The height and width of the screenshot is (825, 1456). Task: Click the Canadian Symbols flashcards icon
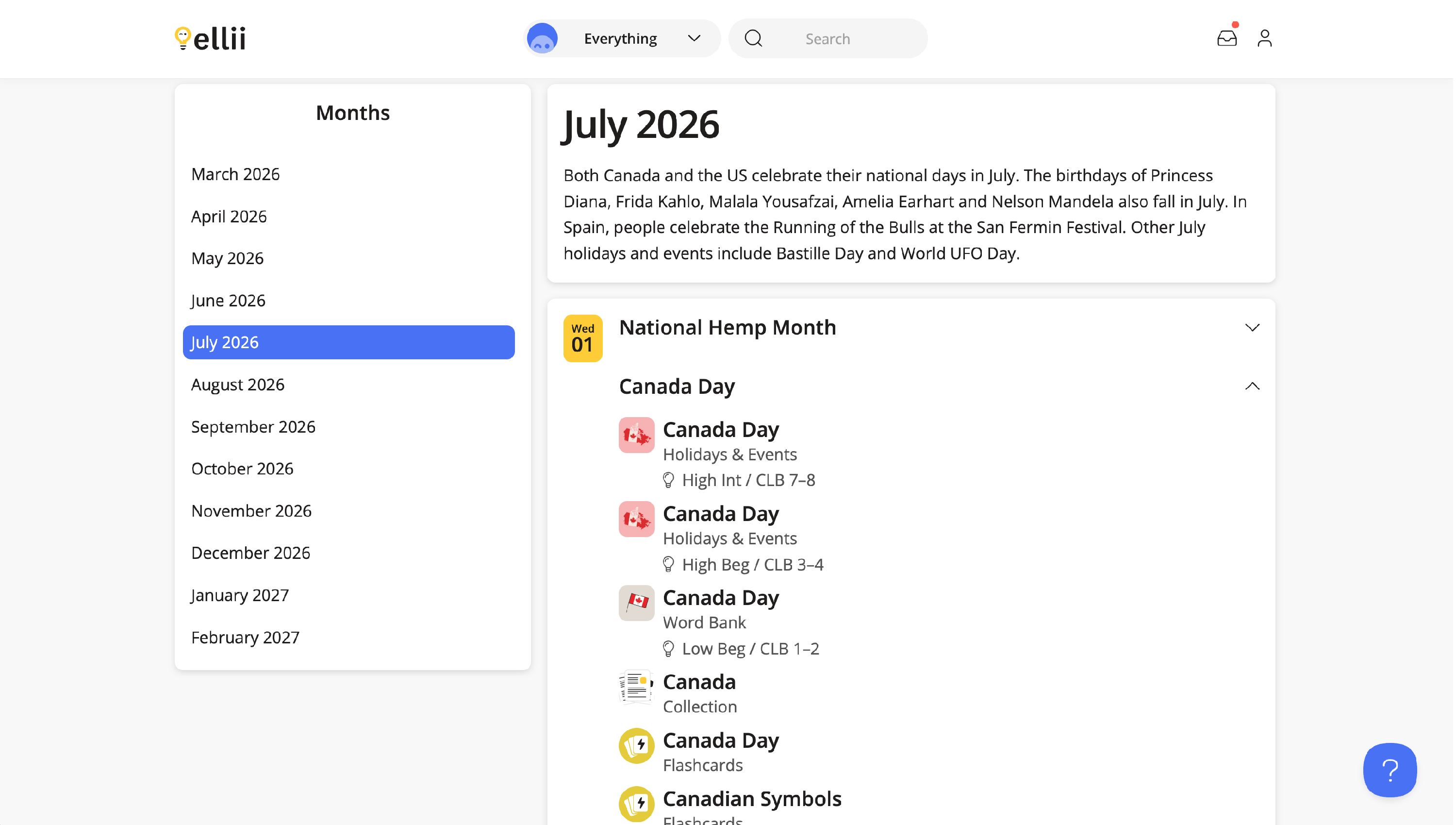pos(637,805)
